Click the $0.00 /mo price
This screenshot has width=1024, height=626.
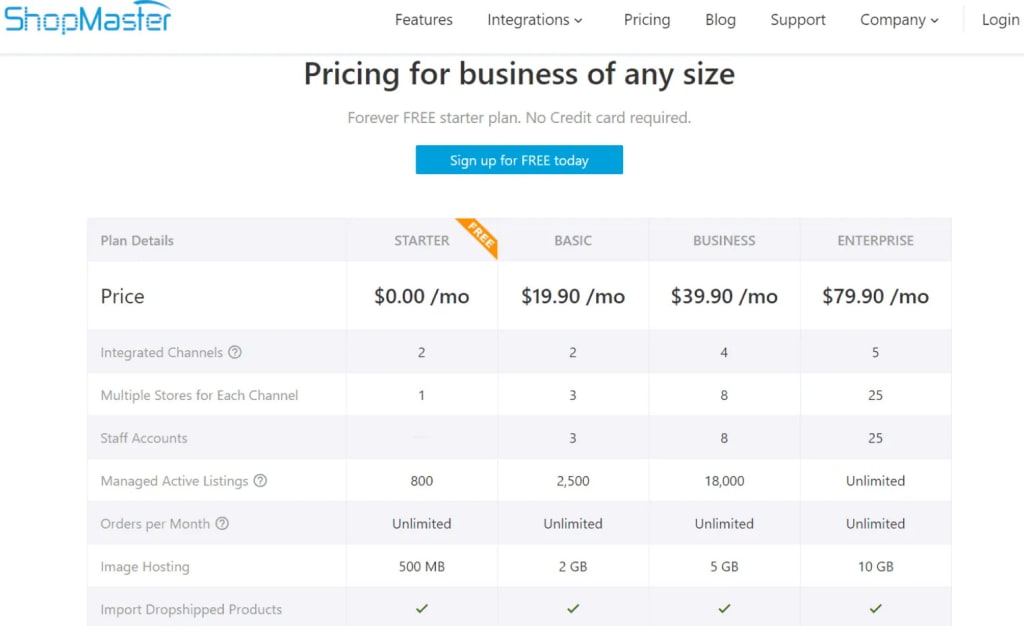tap(421, 296)
